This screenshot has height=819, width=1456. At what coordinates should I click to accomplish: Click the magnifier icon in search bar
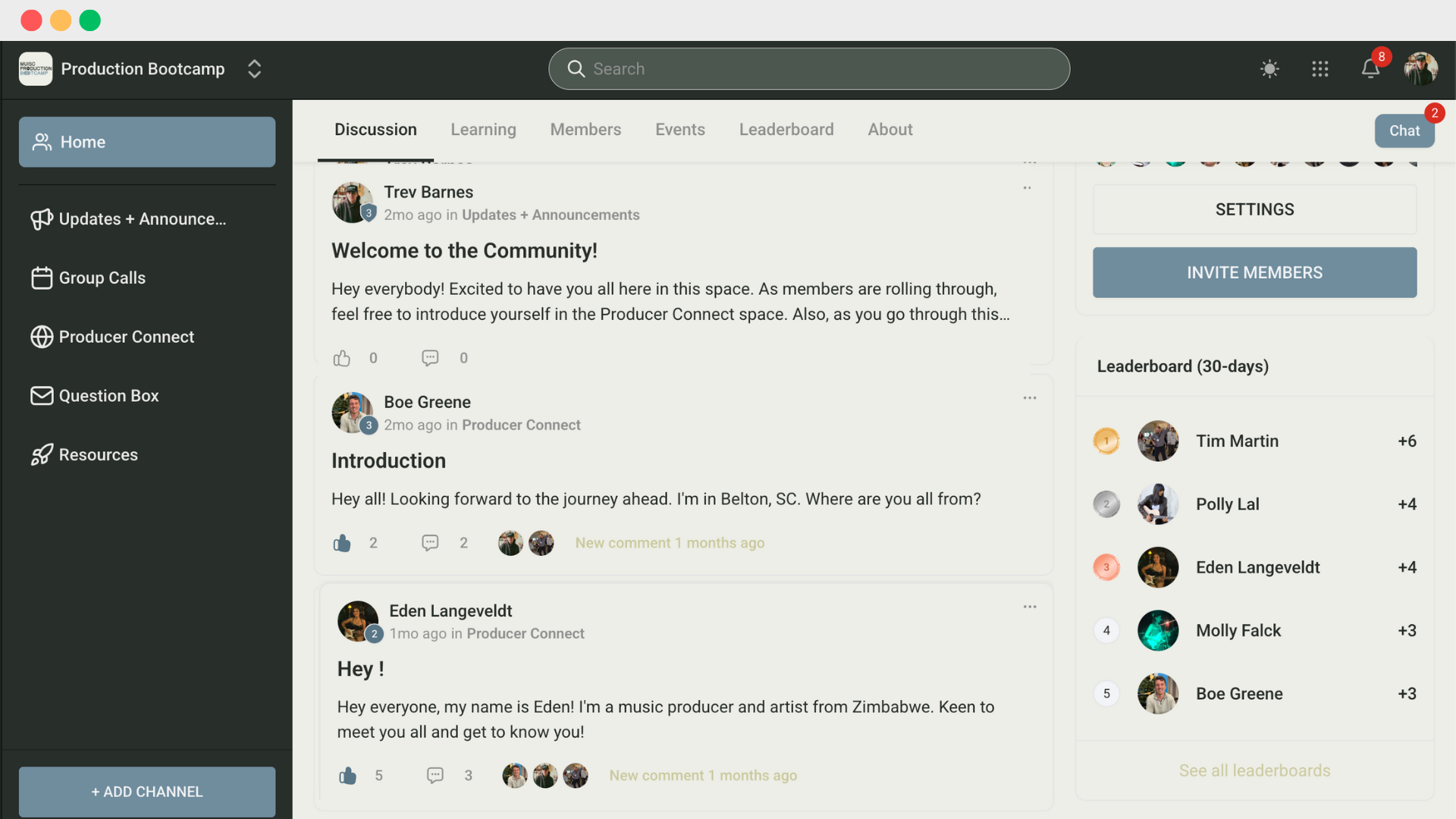click(x=576, y=69)
